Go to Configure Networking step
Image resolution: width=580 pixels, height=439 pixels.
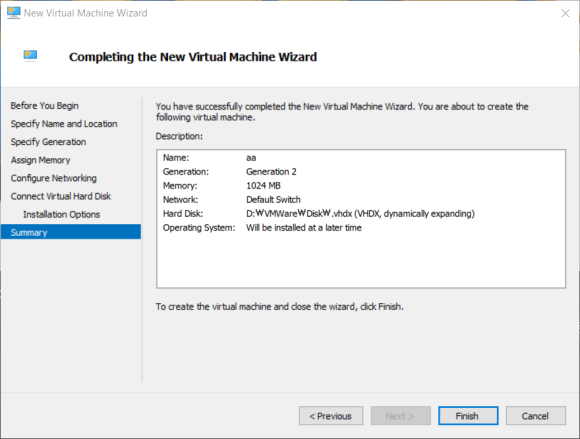(x=54, y=178)
